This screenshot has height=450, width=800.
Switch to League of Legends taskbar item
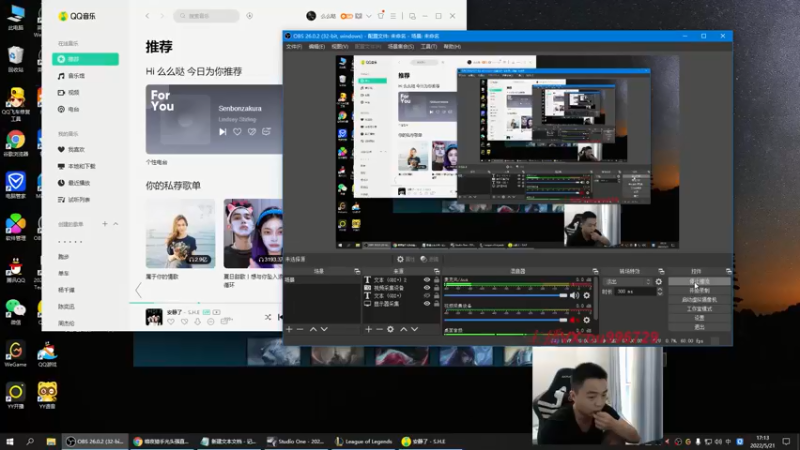tap(363, 441)
